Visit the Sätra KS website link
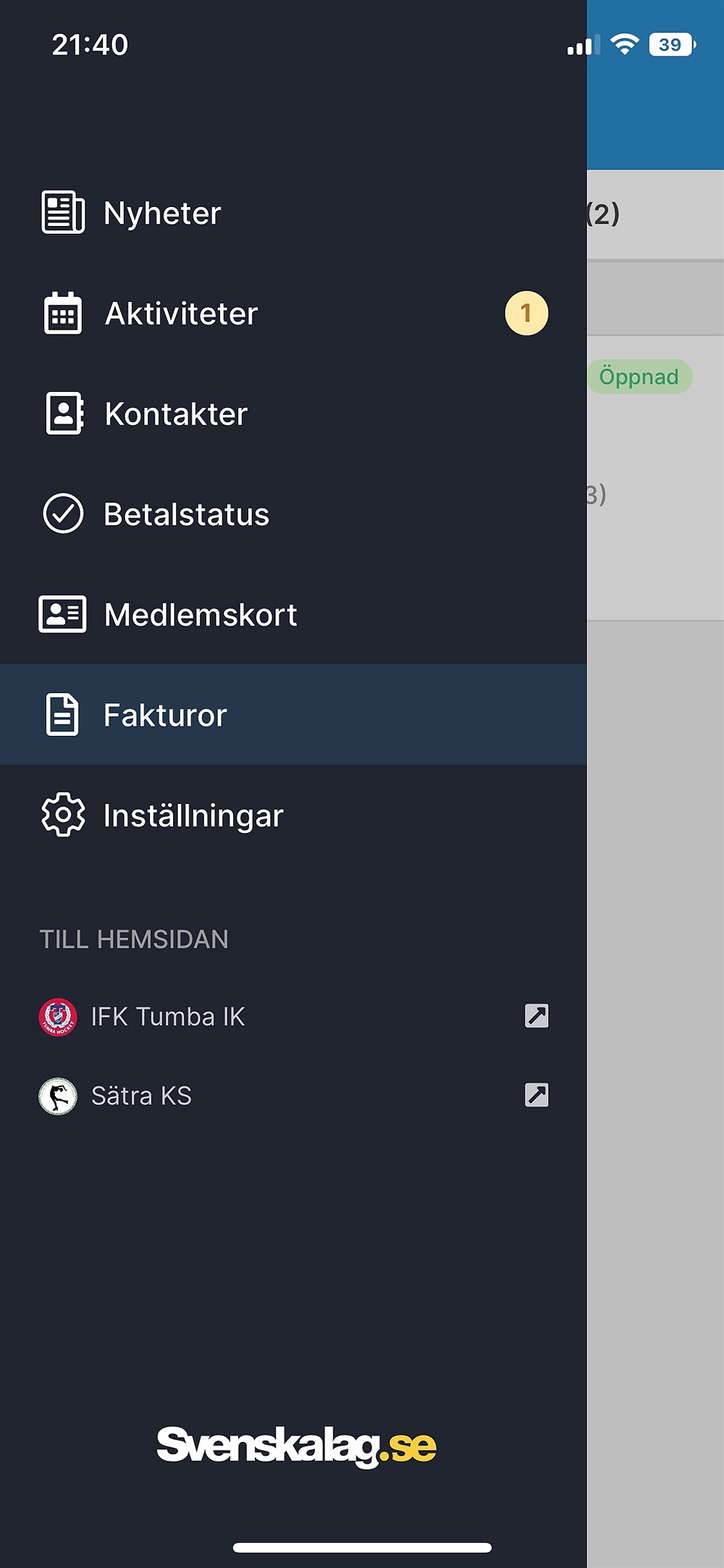Image resolution: width=724 pixels, height=1568 pixels. click(x=141, y=1096)
